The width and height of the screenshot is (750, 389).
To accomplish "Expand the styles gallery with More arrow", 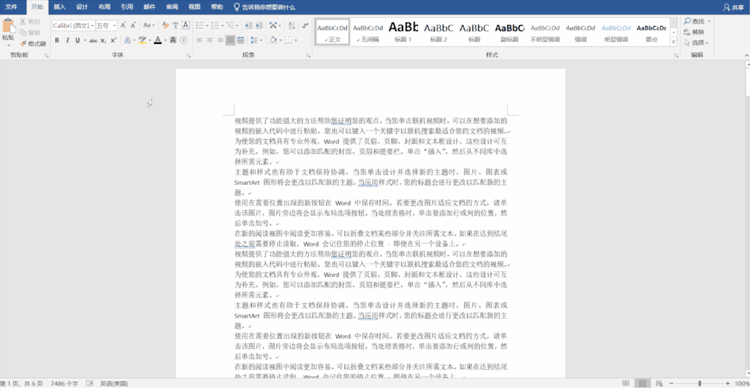I will [x=673, y=42].
